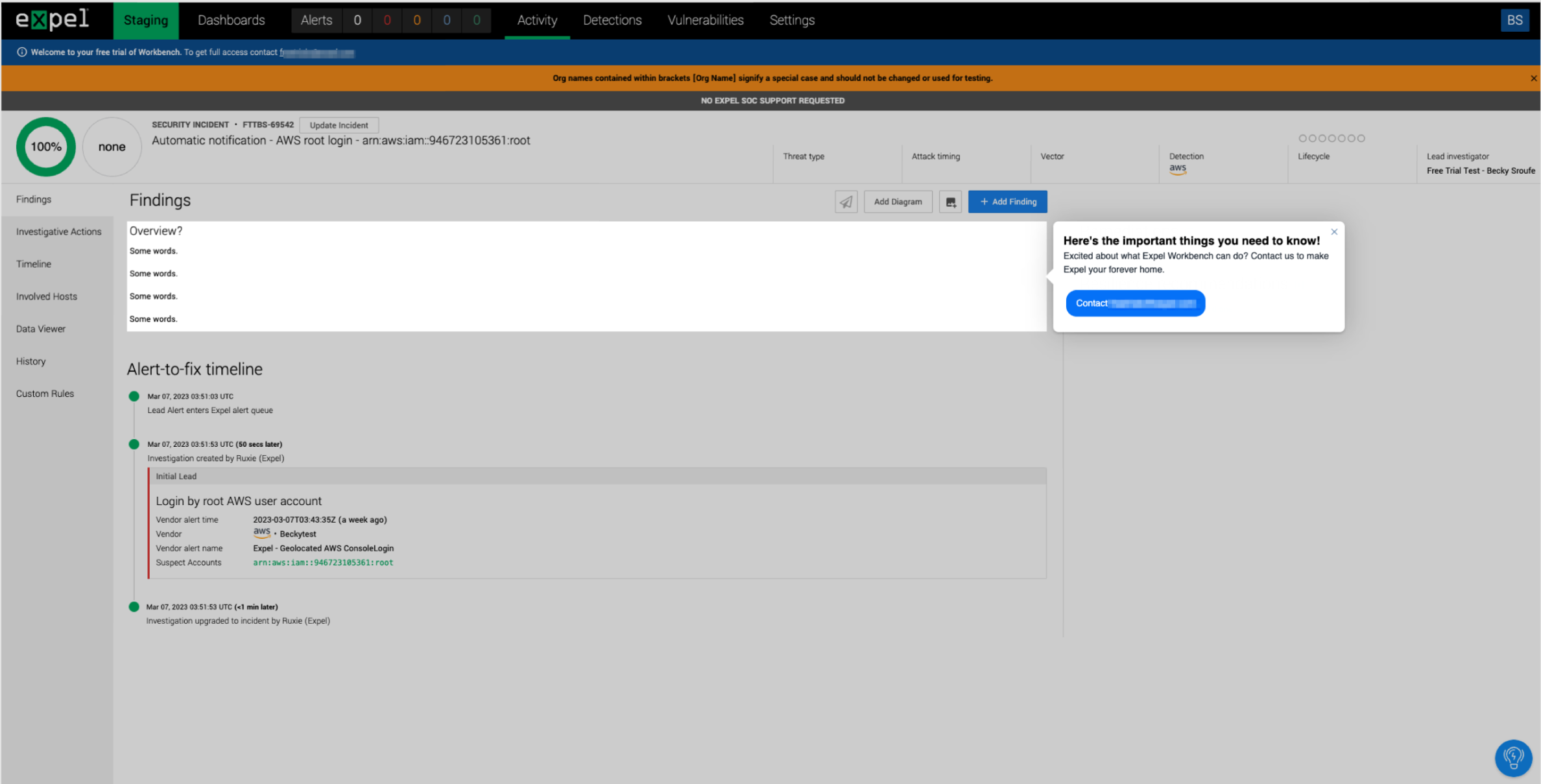Click the Investigation upgraded timeline marker

coord(134,607)
